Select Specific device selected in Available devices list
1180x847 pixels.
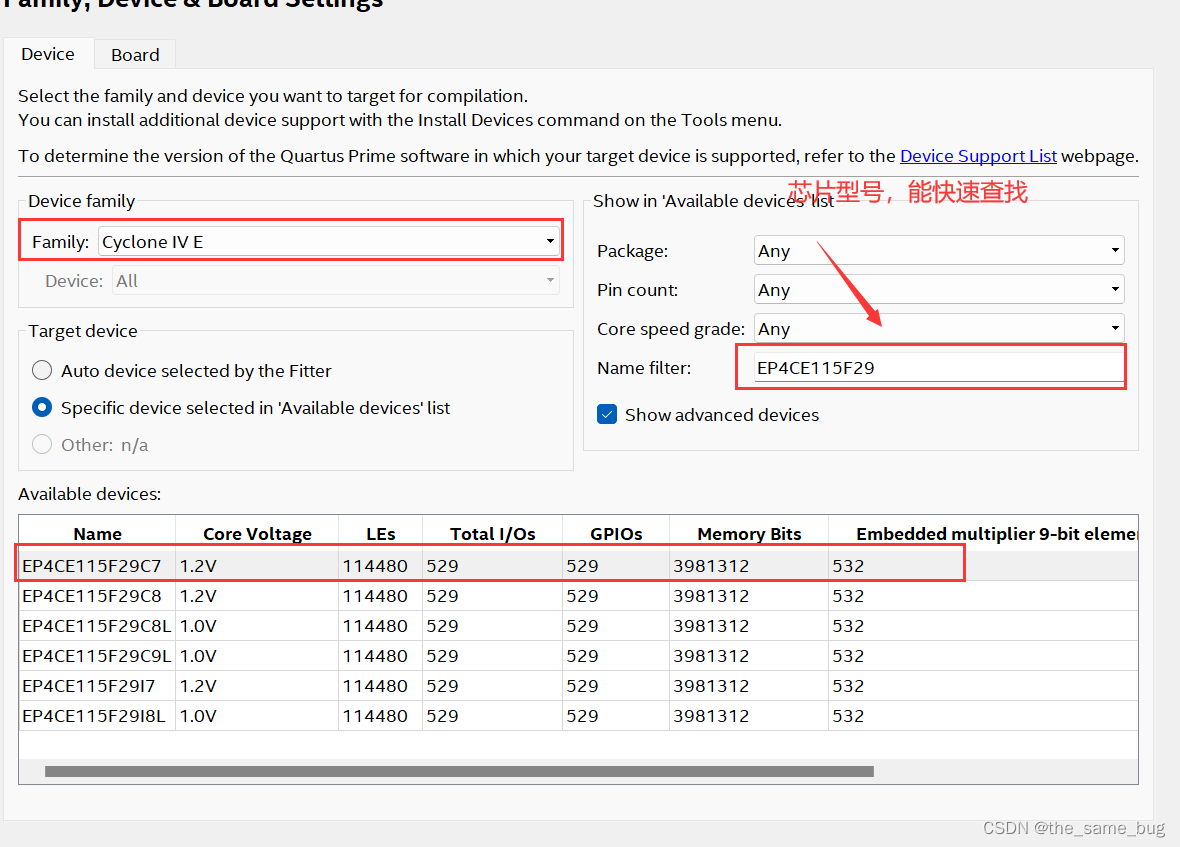click(42, 407)
